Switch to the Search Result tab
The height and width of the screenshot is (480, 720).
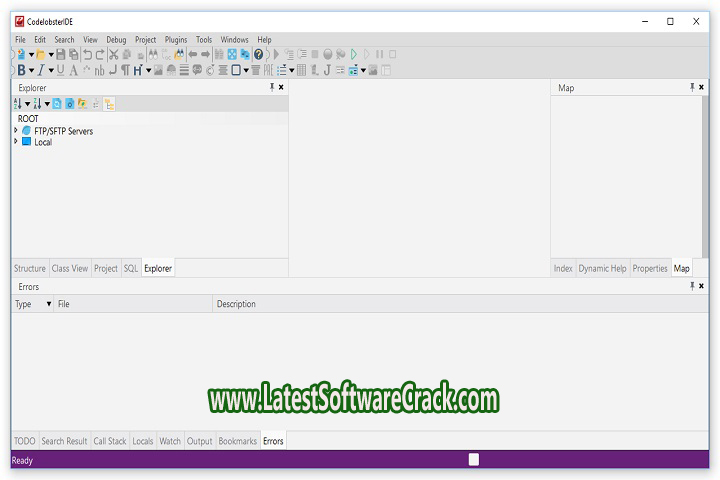64,441
